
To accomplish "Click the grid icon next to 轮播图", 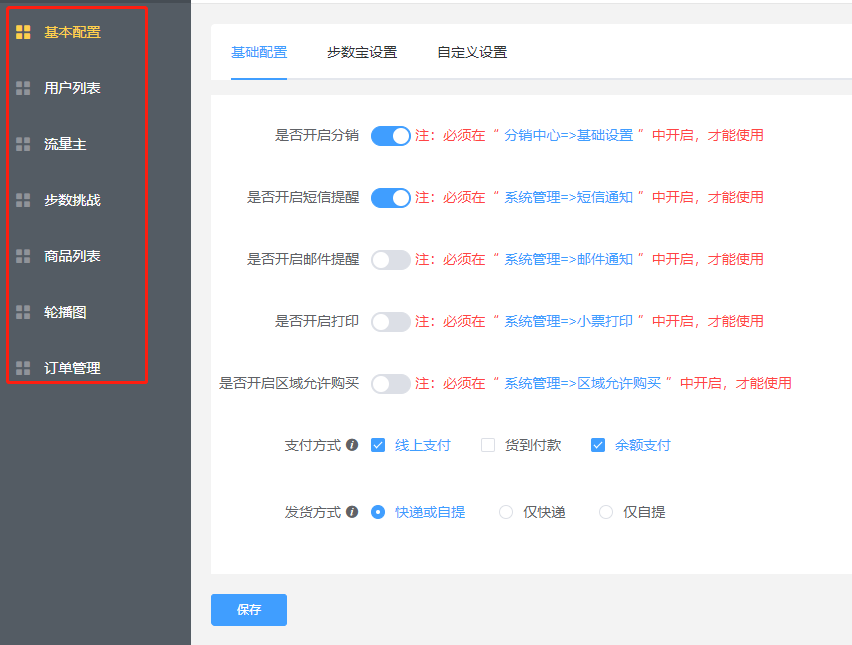I will (x=23, y=312).
